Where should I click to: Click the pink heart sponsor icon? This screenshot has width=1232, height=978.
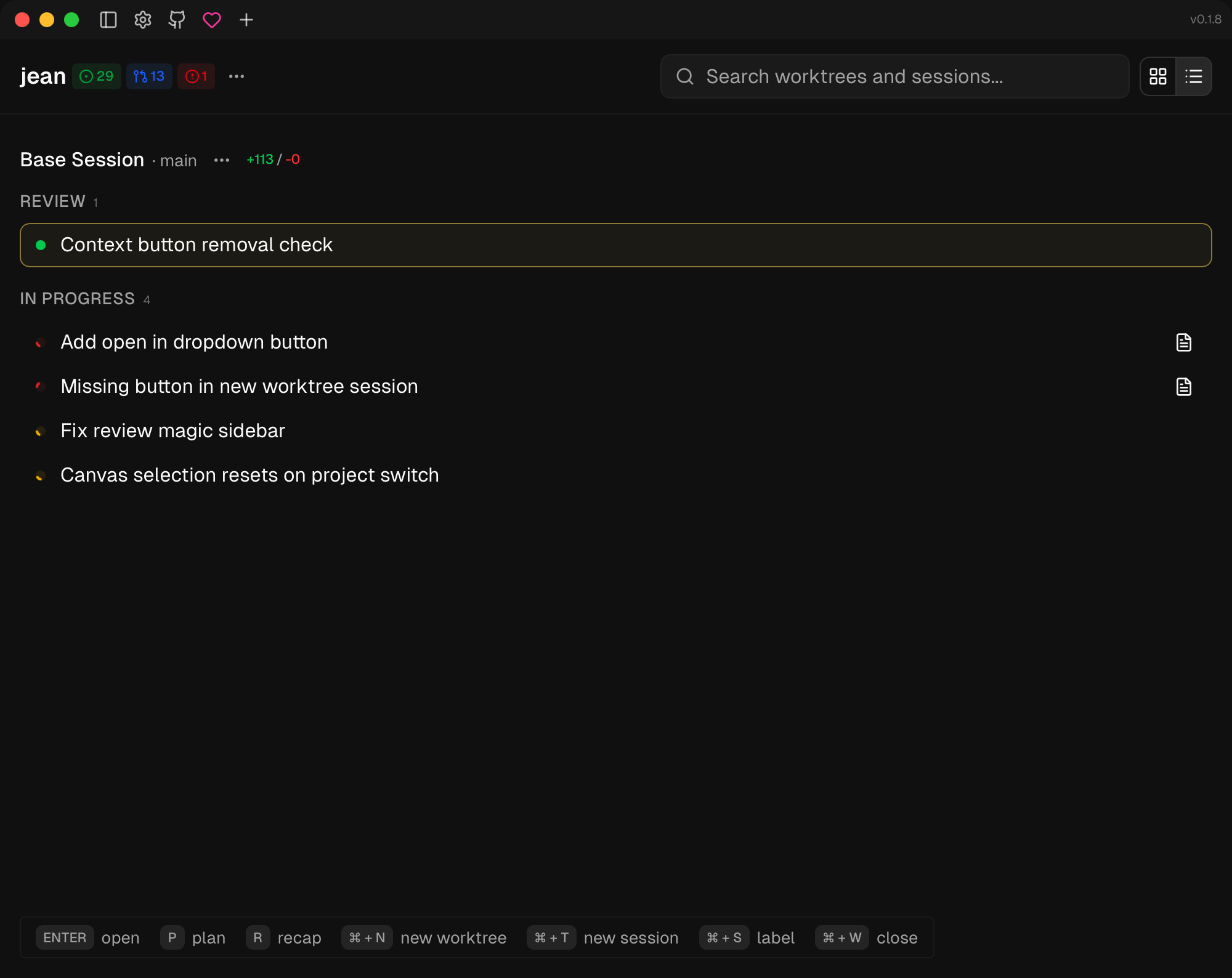[x=211, y=20]
